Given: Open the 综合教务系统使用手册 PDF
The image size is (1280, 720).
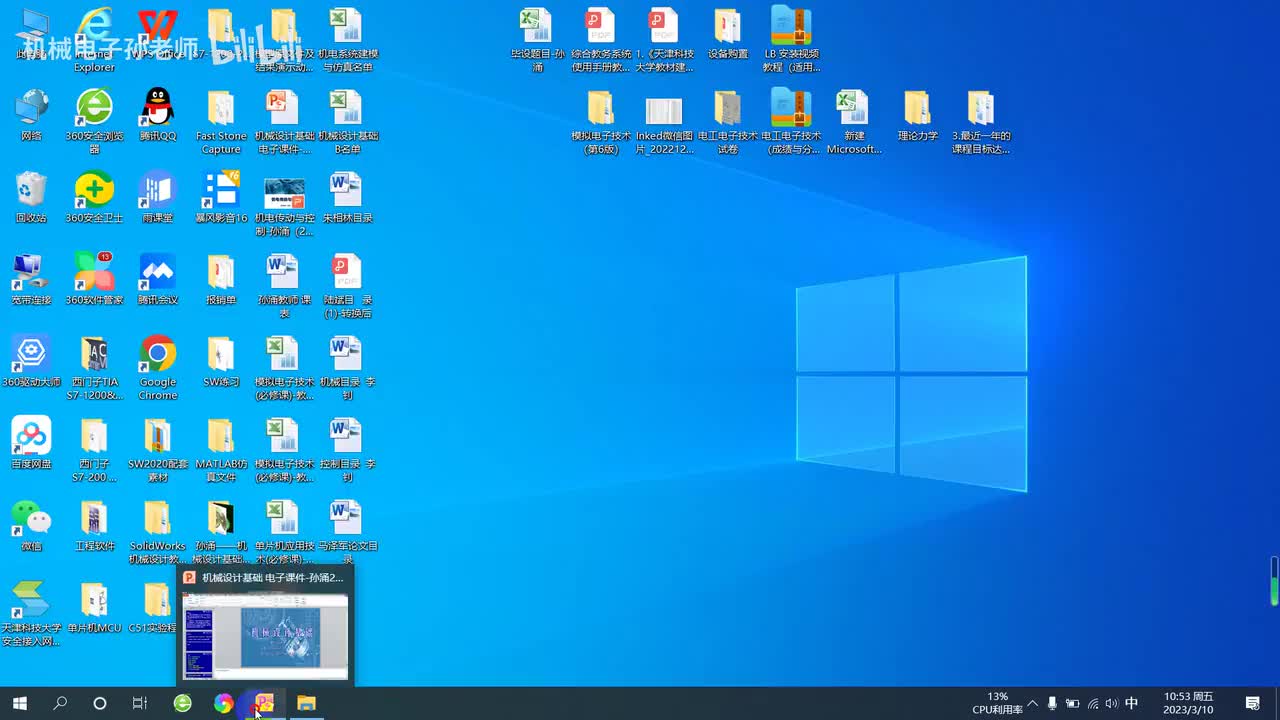Looking at the screenshot, I should pos(601,40).
